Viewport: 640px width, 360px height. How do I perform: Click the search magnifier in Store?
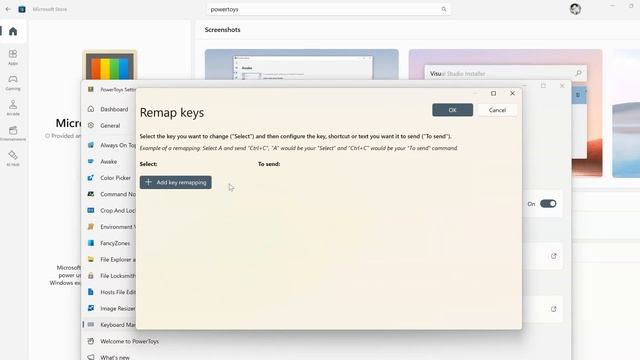[x=444, y=9]
